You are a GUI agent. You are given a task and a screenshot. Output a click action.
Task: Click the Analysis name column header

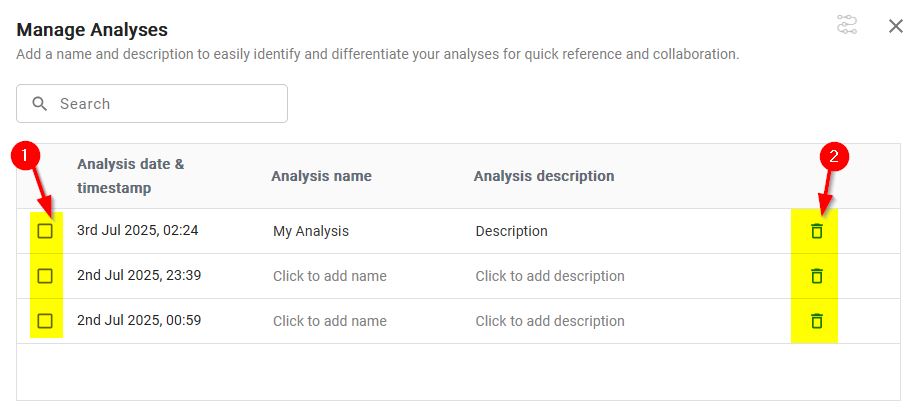pos(322,176)
